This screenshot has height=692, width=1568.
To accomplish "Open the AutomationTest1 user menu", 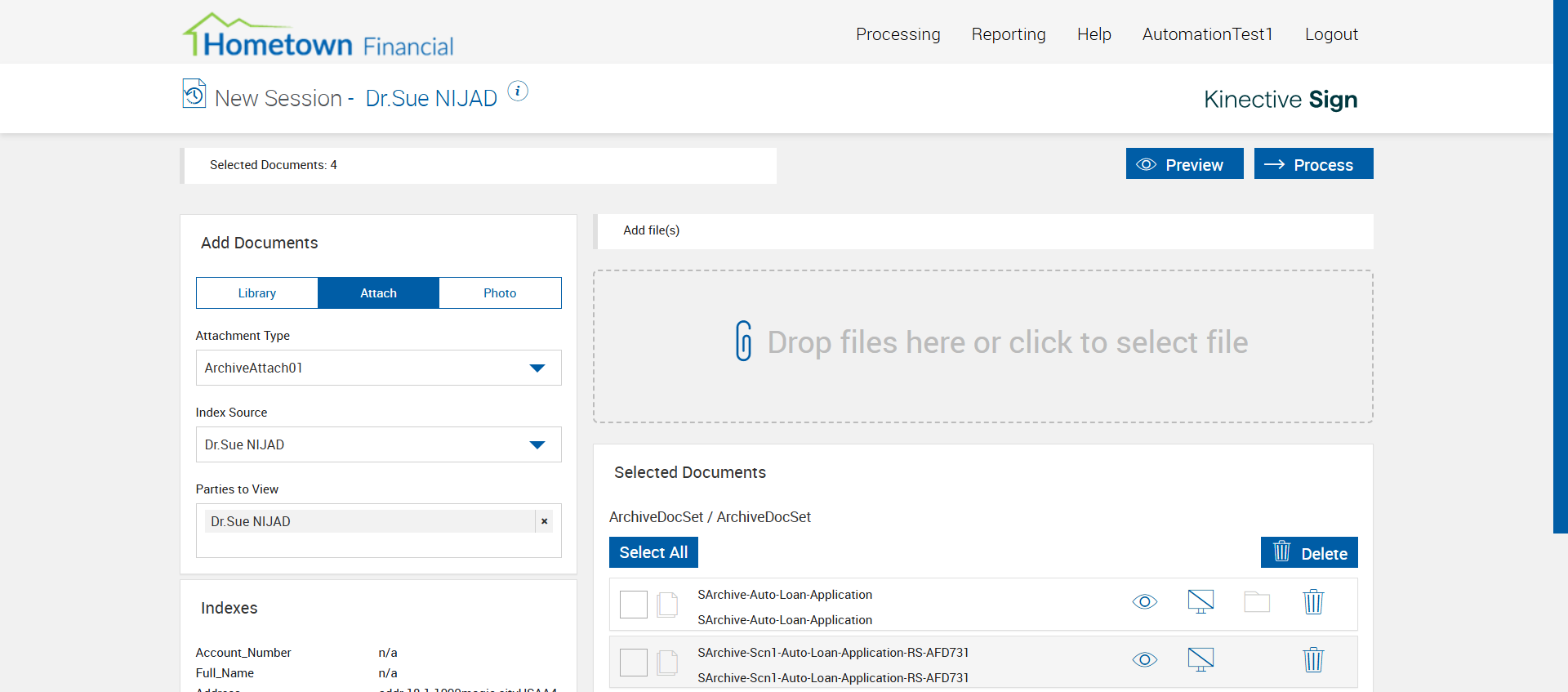I will pyautogui.click(x=1208, y=34).
